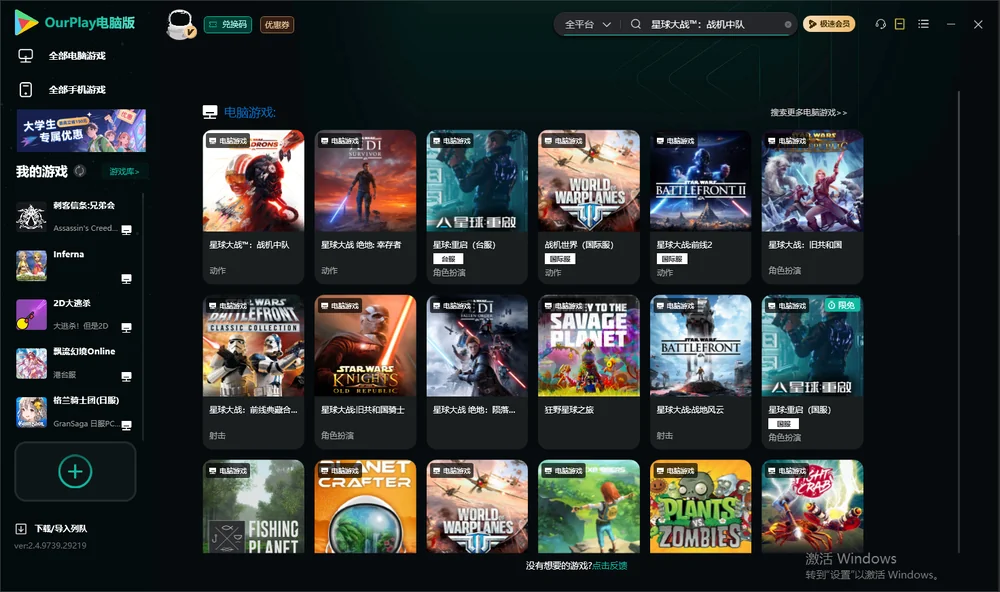Click the 电脑游戏 section header icon
Viewport: 1000px width, 592px height.
210,112
